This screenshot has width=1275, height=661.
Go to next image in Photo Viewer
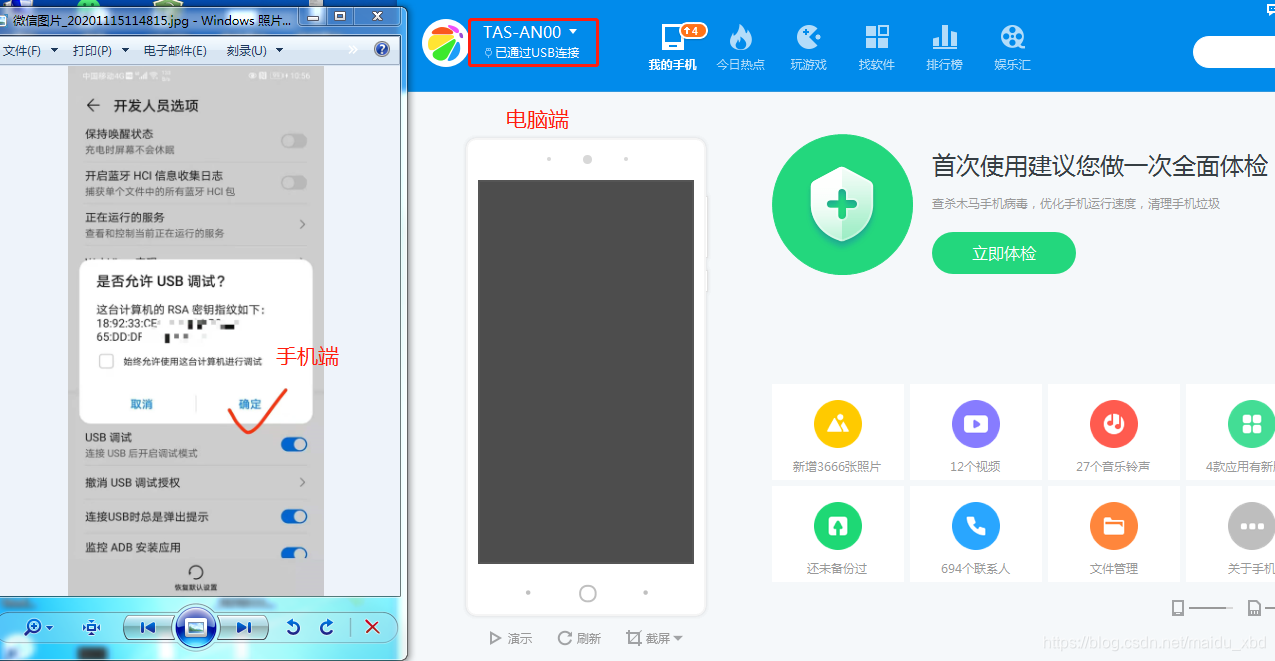tap(243, 627)
